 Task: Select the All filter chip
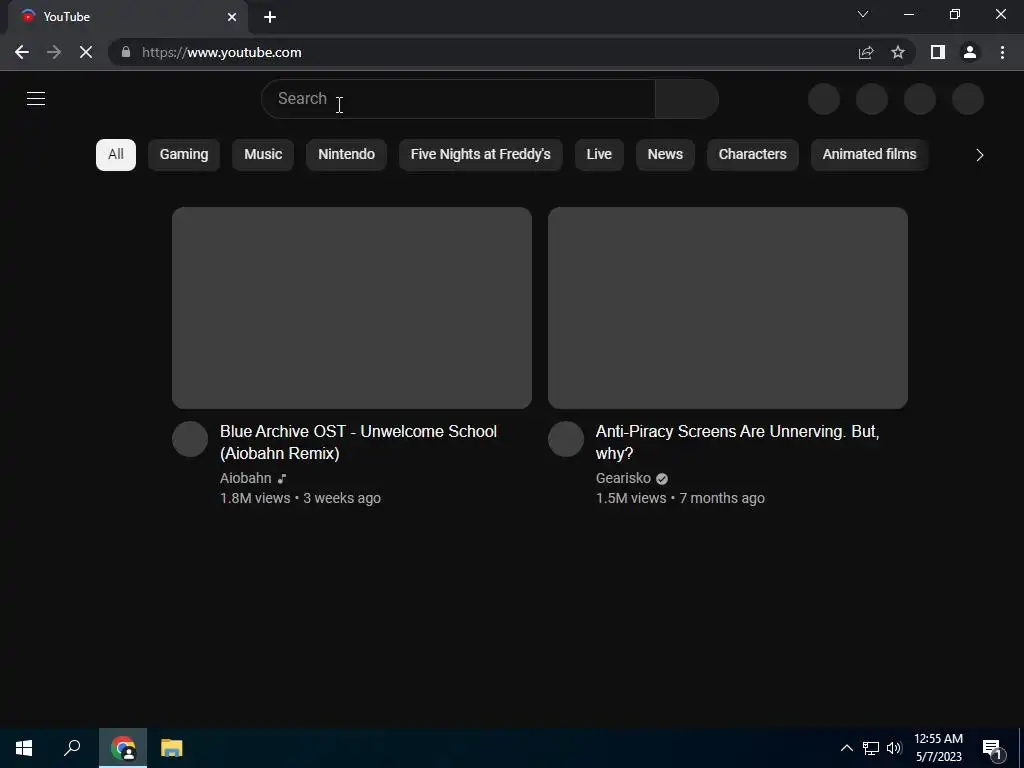click(x=116, y=155)
